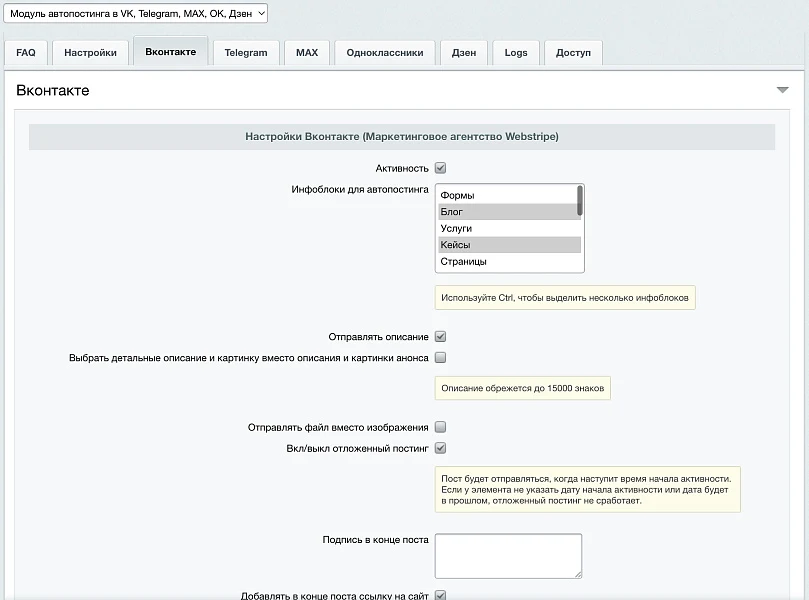Enable detailed description and picture checkbox

point(441,358)
